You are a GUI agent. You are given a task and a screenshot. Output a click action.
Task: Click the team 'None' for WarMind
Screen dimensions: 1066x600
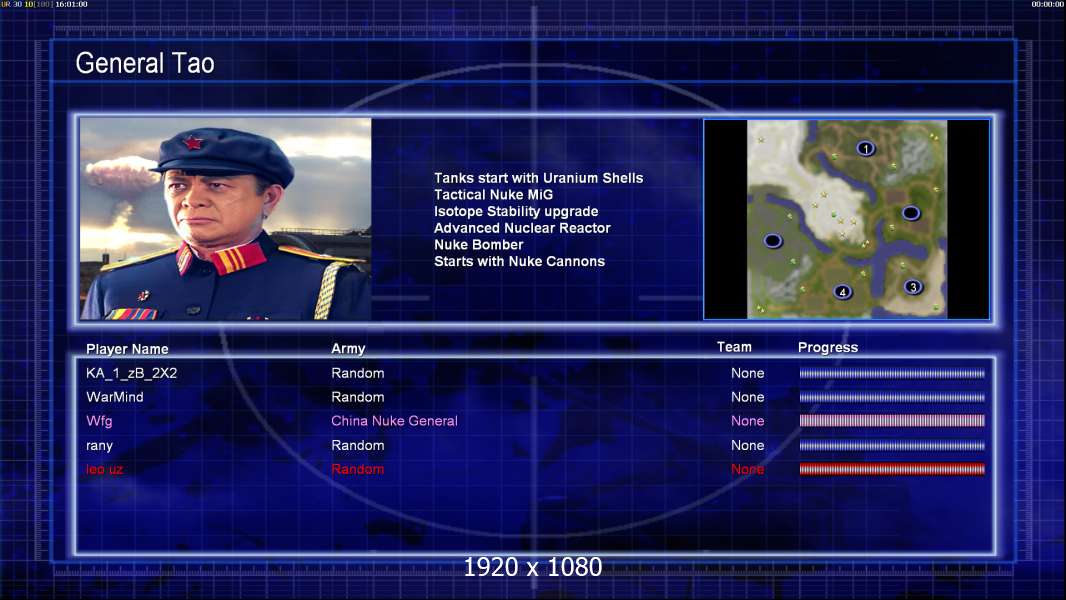point(747,397)
